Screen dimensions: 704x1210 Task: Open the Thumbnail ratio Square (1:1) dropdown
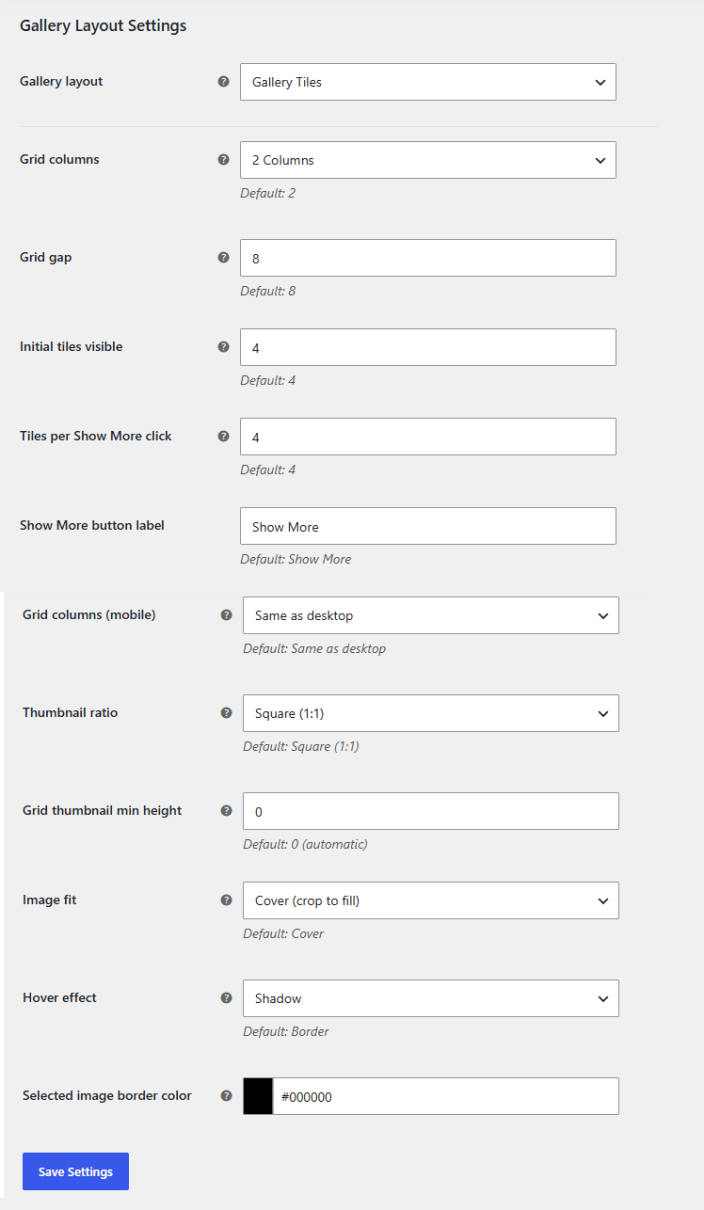431,713
